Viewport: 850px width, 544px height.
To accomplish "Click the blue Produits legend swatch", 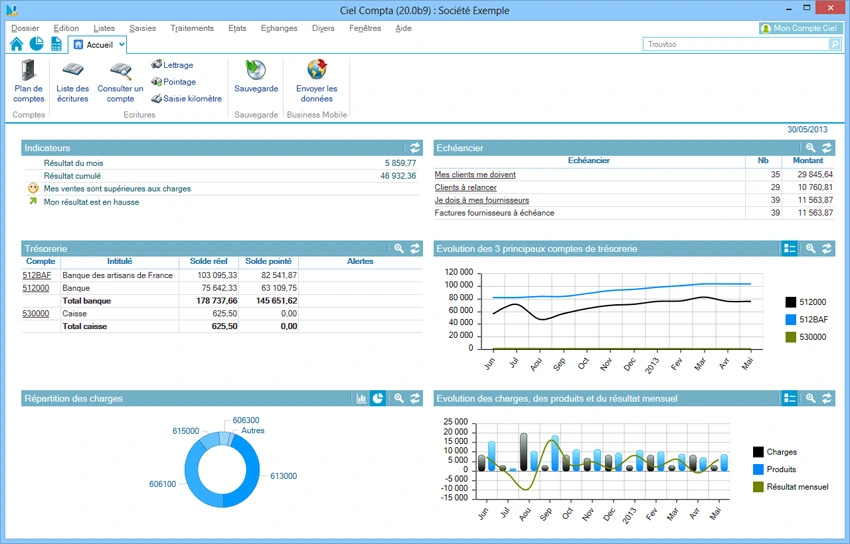I will pos(758,469).
